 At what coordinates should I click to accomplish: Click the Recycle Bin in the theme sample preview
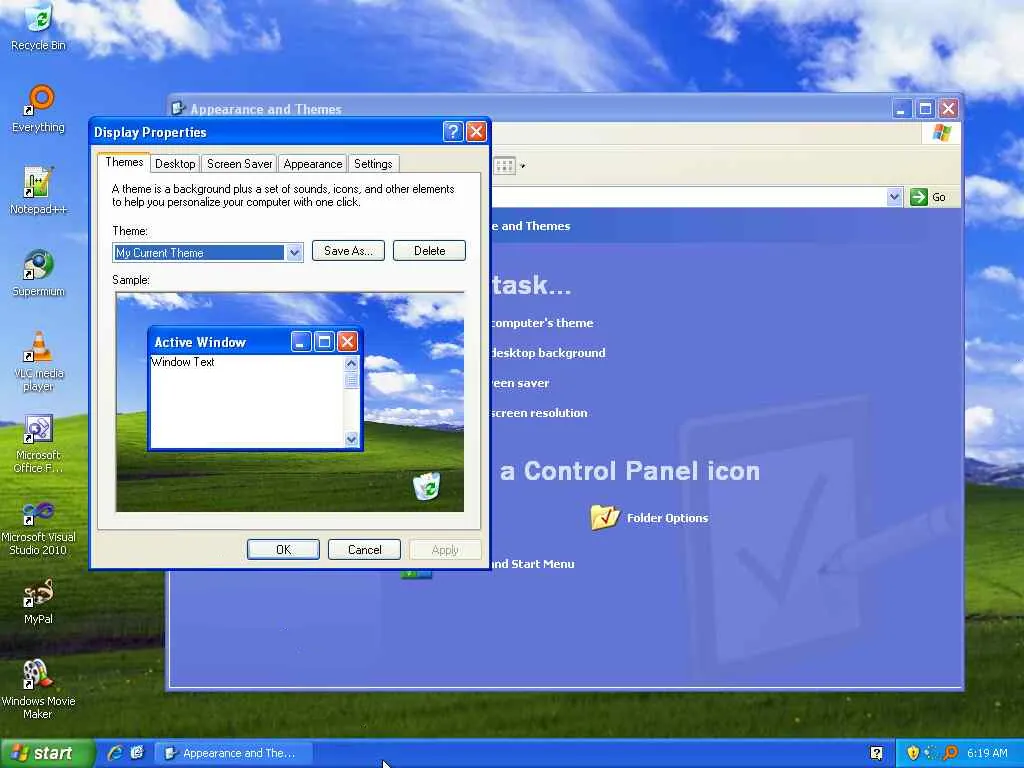click(426, 486)
